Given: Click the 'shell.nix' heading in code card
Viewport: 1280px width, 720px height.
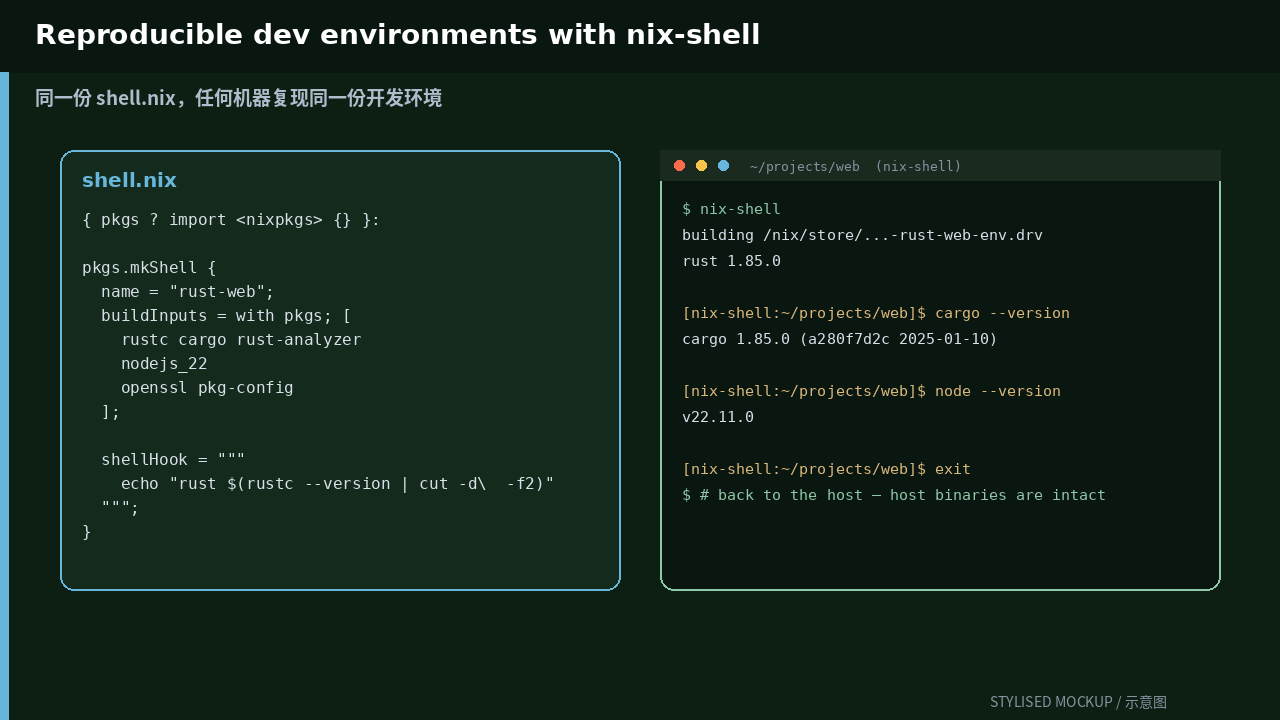Looking at the screenshot, I should click(x=129, y=180).
